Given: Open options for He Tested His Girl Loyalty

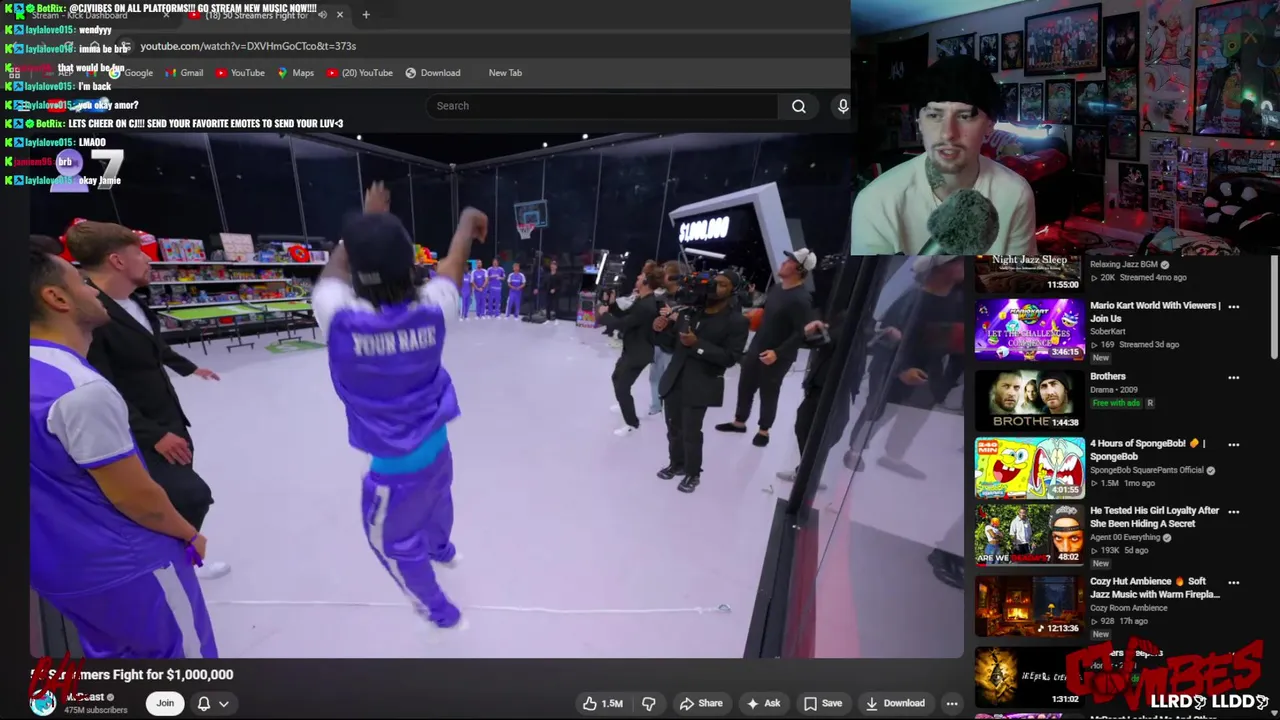Looking at the screenshot, I should point(1233,512).
